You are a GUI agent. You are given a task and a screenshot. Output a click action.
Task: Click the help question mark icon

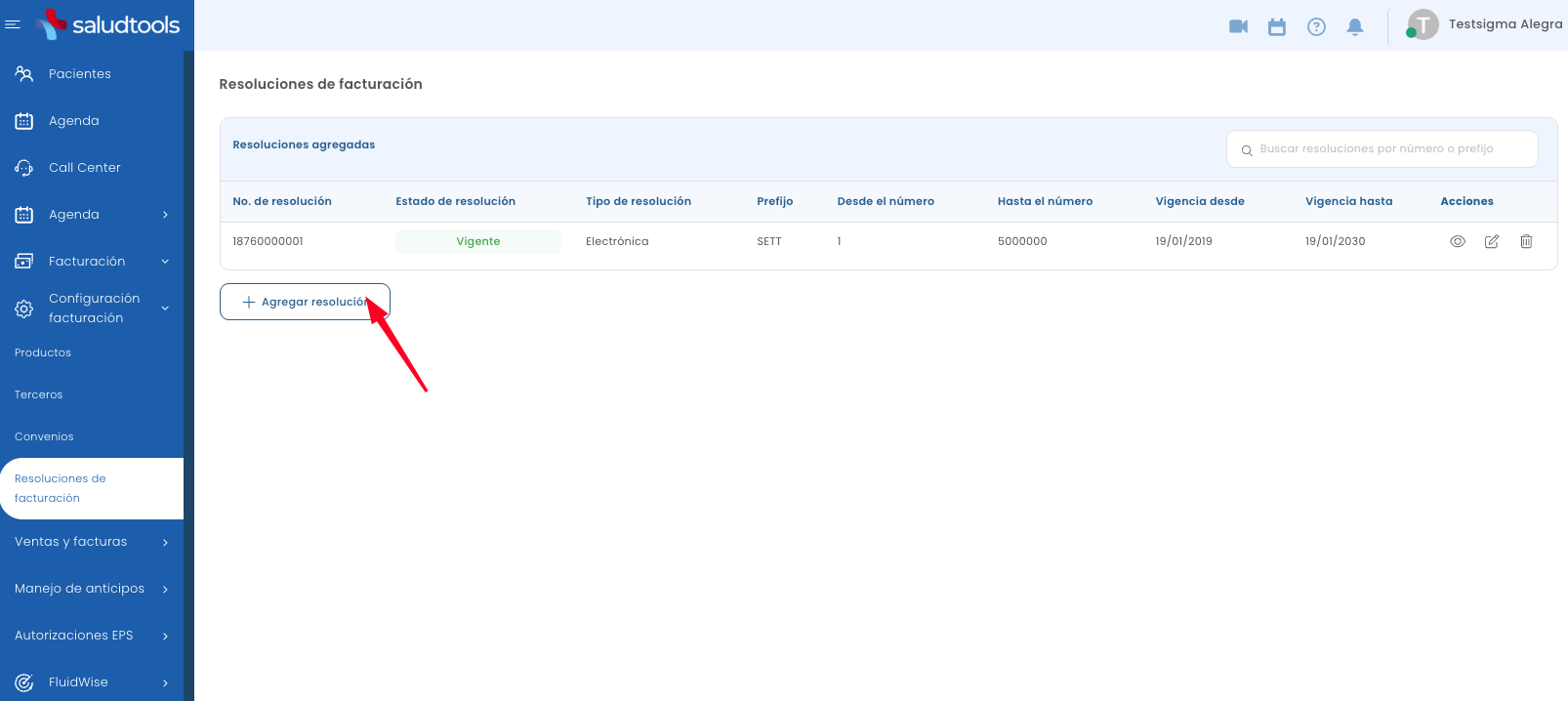click(x=1316, y=26)
